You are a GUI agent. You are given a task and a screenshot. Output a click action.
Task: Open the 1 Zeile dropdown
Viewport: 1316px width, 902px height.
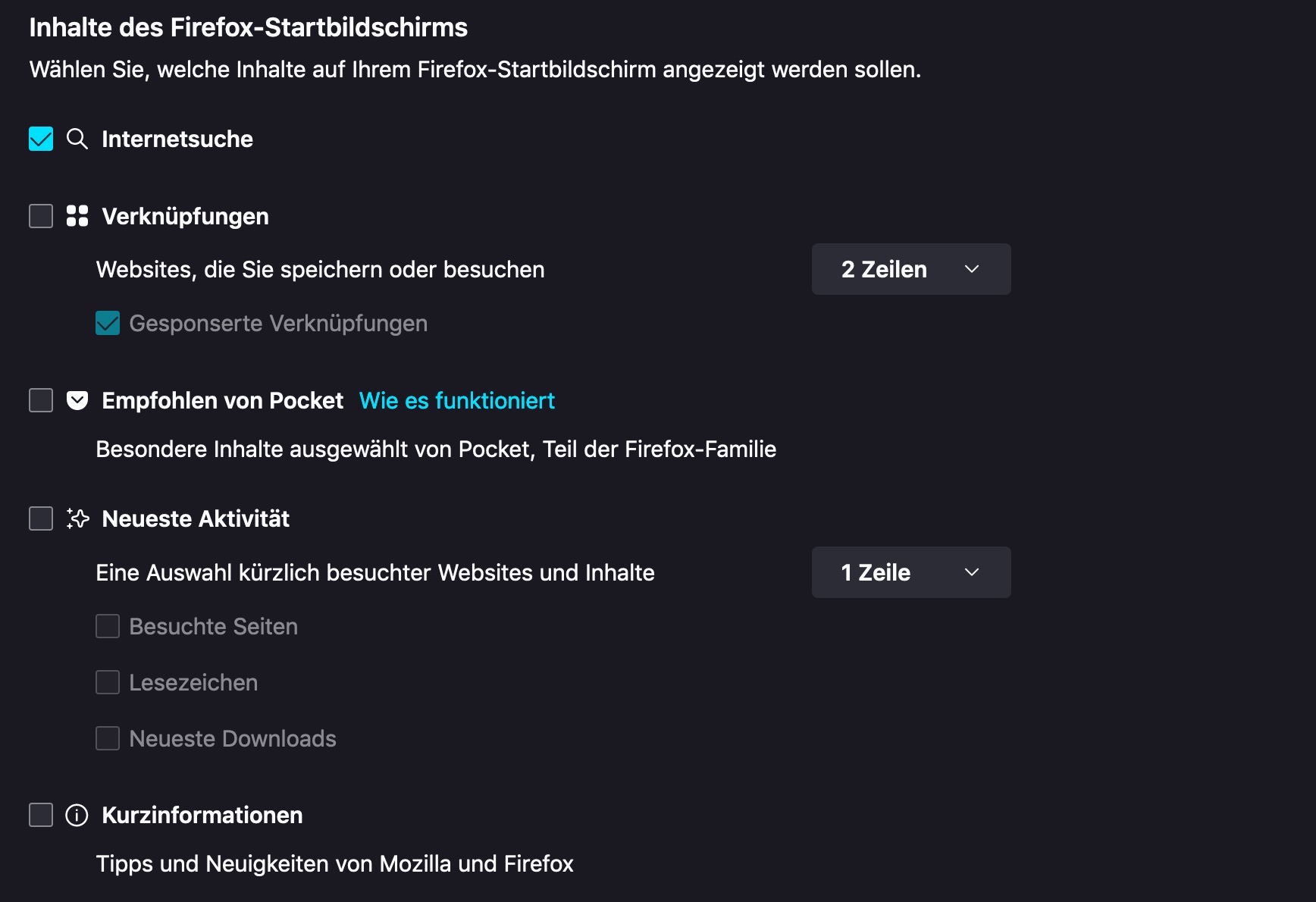(x=910, y=572)
